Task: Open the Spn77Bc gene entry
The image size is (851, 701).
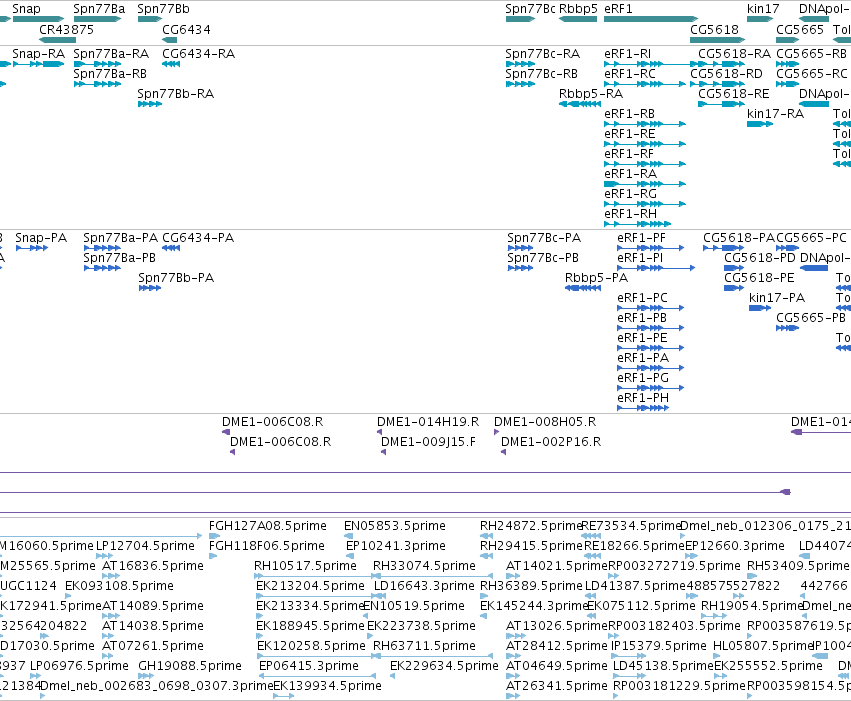Action: pyautogui.click(x=520, y=19)
